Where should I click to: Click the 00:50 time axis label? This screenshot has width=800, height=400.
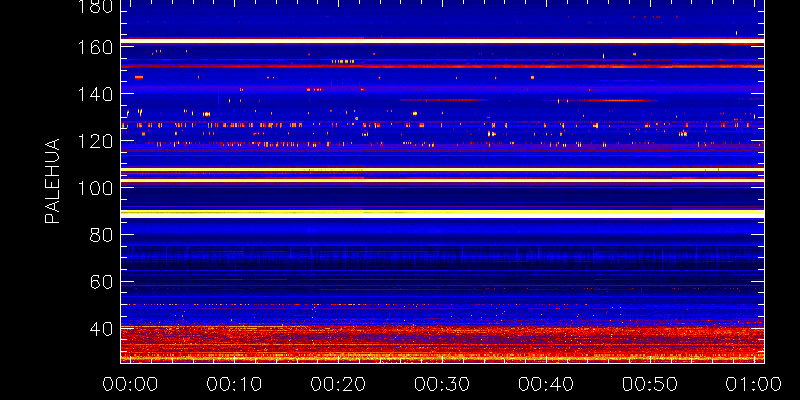pos(650,384)
